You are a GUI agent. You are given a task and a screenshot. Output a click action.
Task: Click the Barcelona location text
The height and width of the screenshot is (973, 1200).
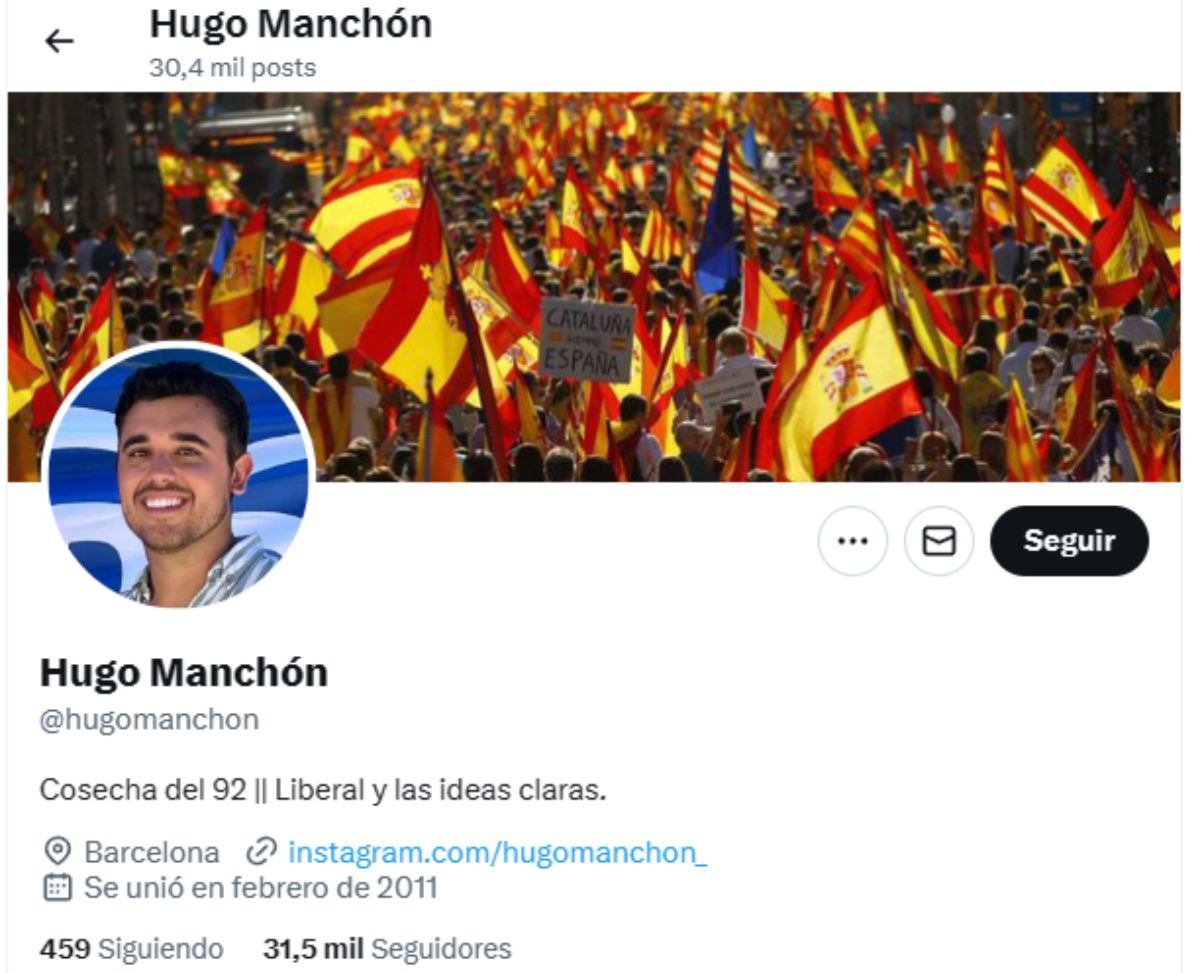(152, 853)
